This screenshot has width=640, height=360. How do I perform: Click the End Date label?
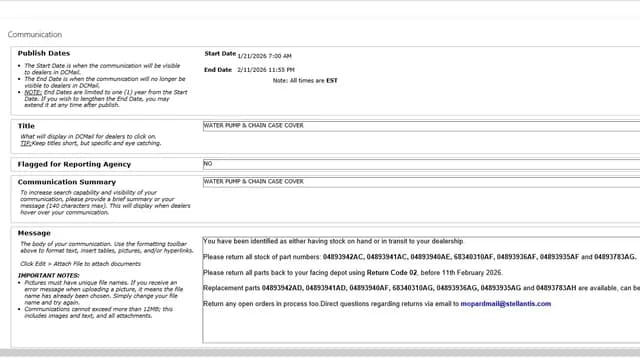tap(218, 70)
